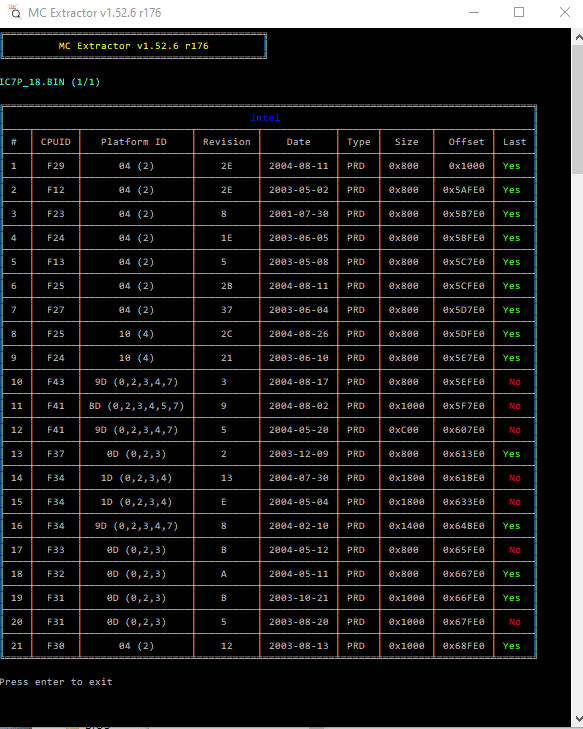Click the IC7P_18.BIN (1/1) filename text

tap(50, 82)
